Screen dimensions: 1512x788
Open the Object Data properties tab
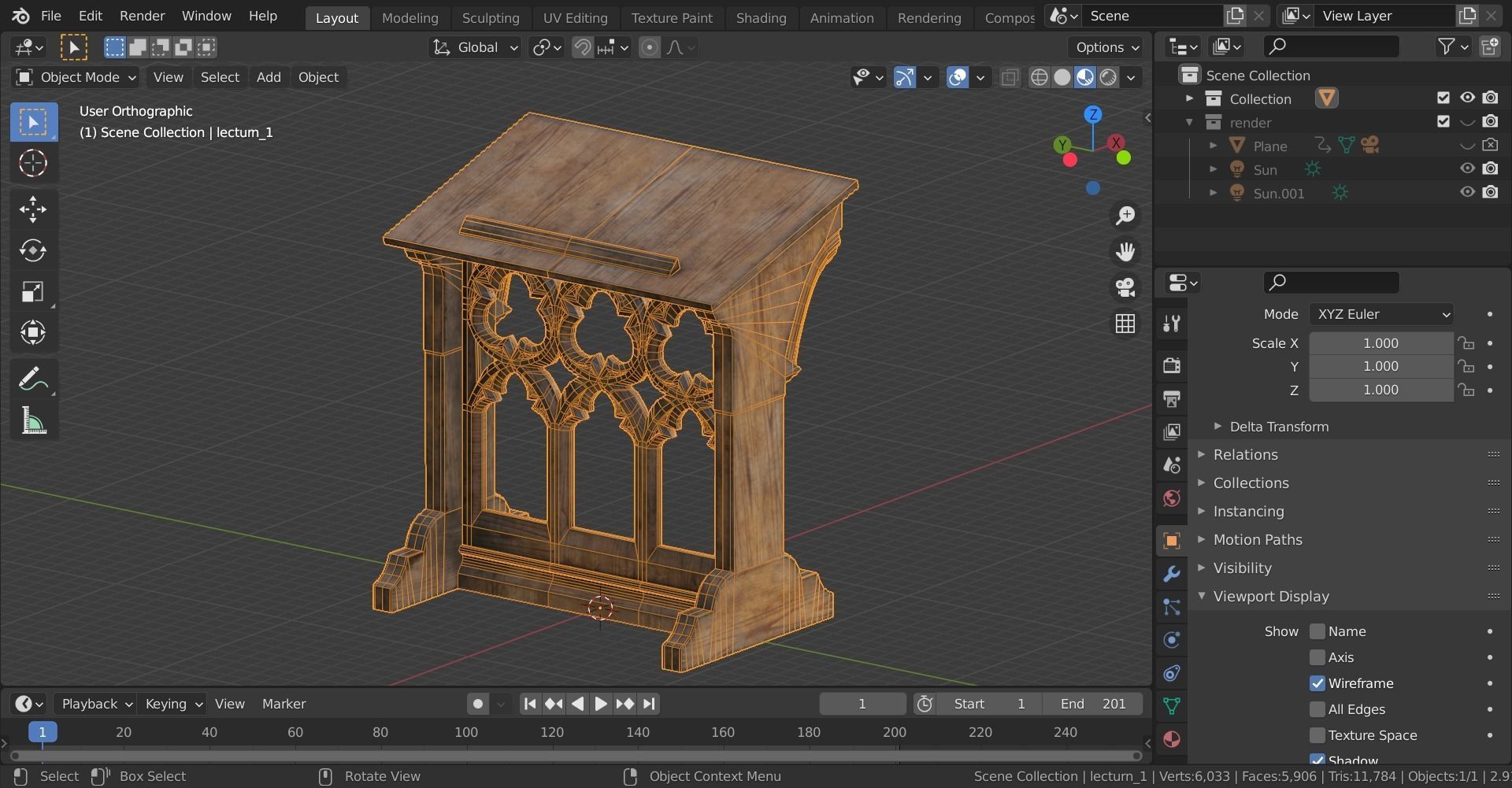[1172, 705]
